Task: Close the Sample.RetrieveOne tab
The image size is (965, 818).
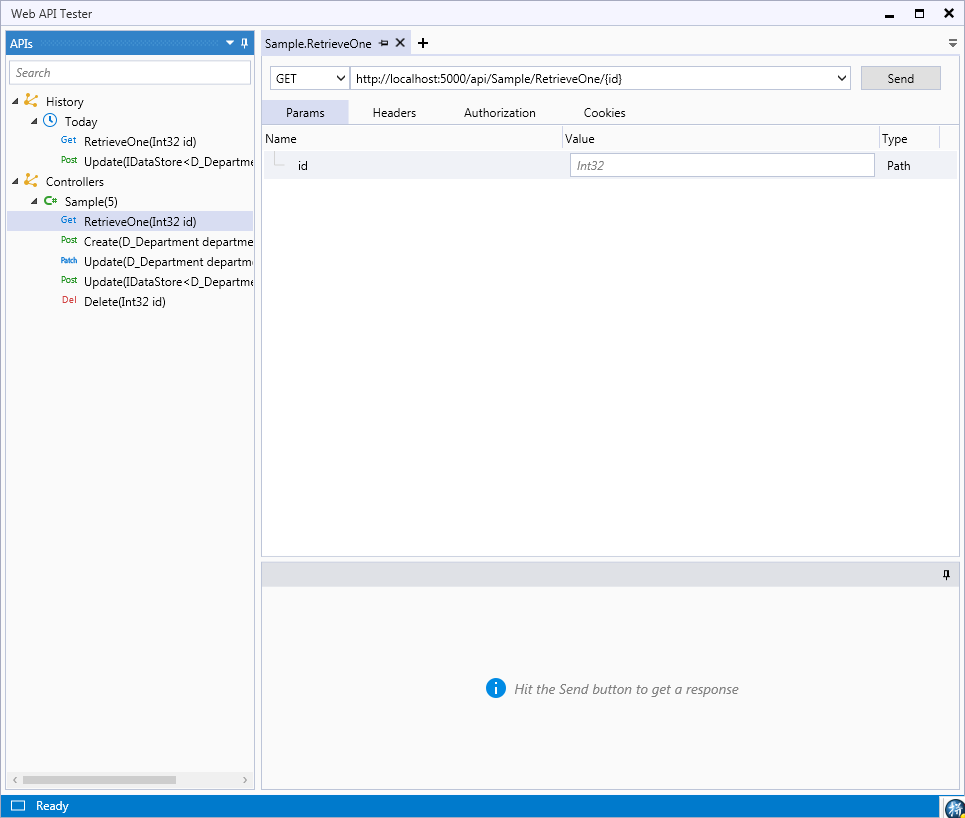Action: pos(400,43)
